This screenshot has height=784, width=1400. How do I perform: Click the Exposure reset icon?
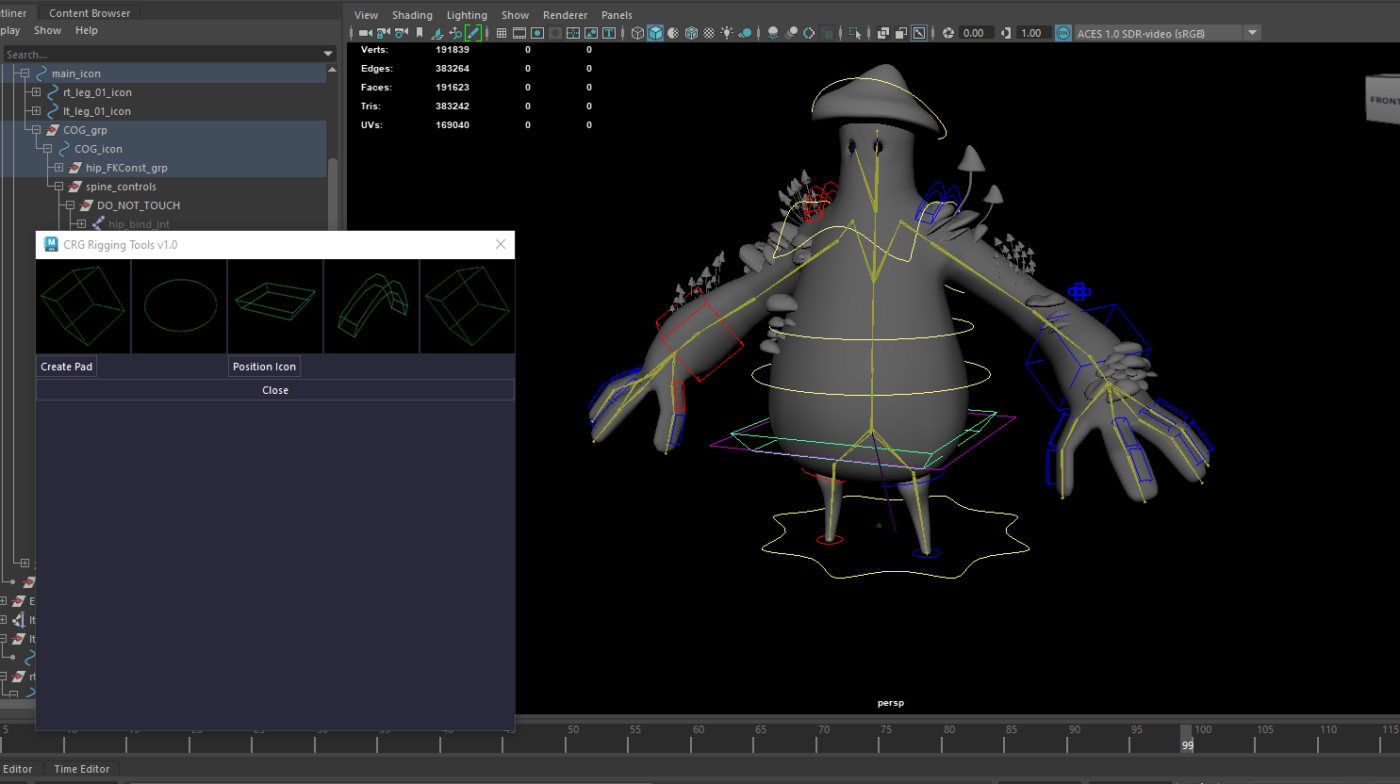click(x=948, y=33)
